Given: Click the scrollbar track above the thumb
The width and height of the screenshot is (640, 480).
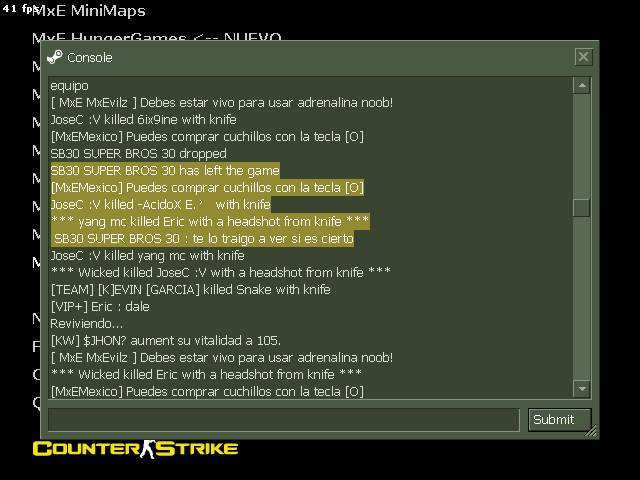Looking at the screenshot, I should pyautogui.click(x=582, y=146).
